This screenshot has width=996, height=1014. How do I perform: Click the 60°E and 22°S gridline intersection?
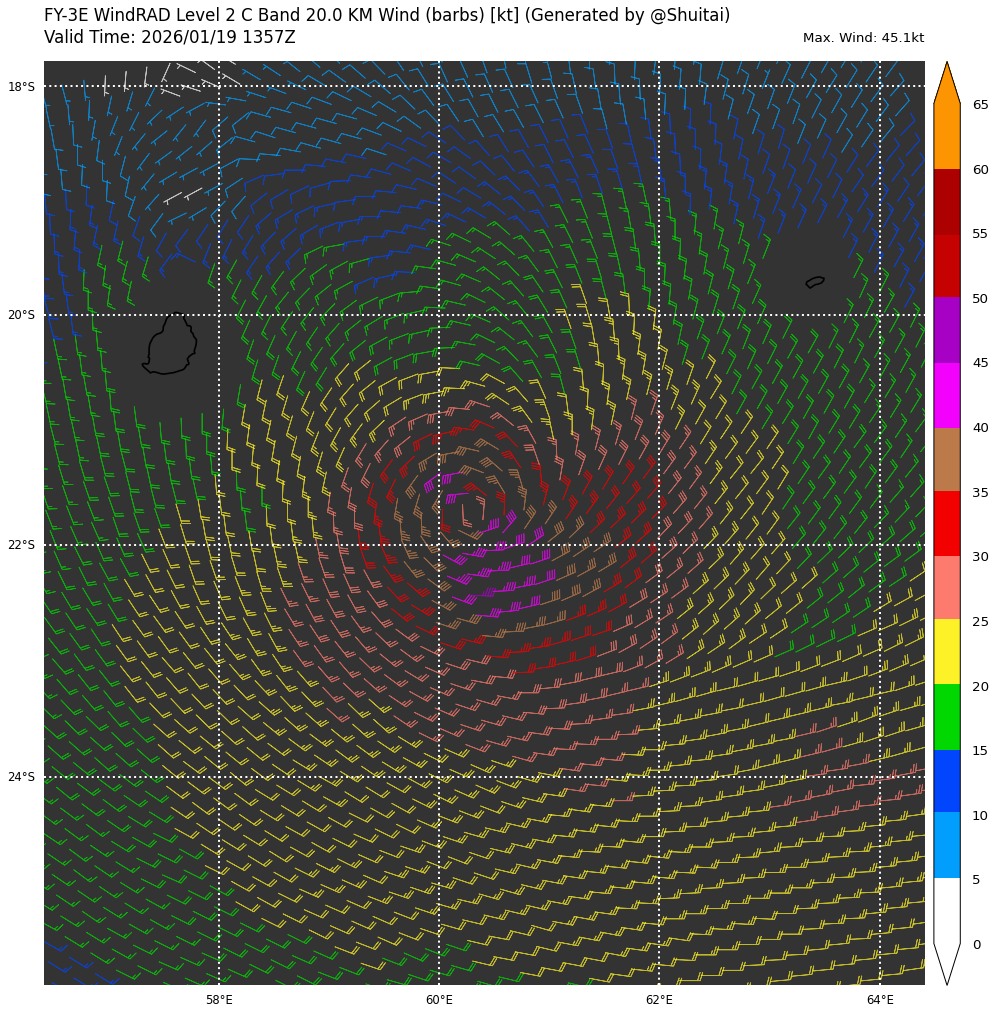(x=439, y=545)
